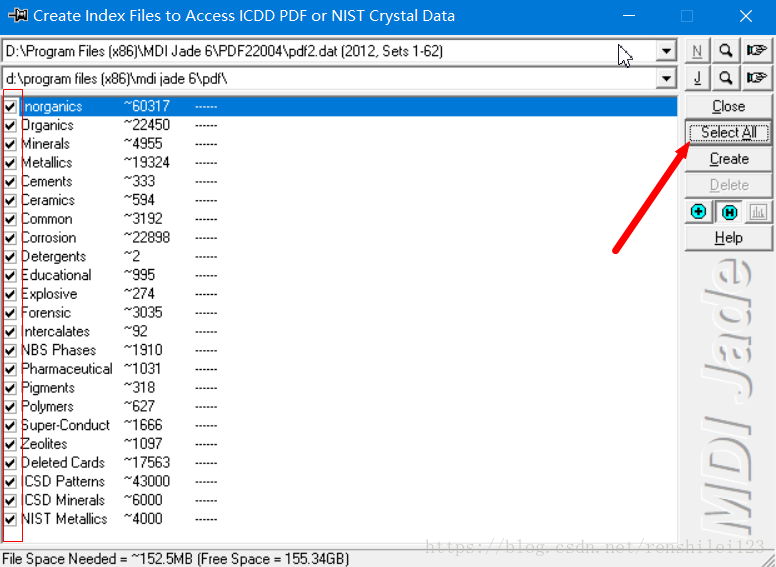Screen dimensions: 776x567
Task: Select the Inorganics row count ~60317
Action: (146, 106)
